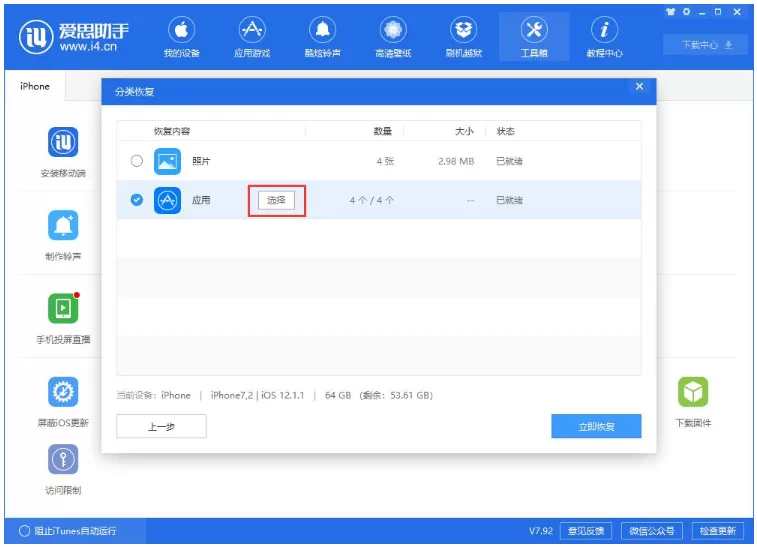The width and height of the screenshot is (757, 547).
Task: Click 制作铃声 ringtone maker icon
Action: point(63,225)
